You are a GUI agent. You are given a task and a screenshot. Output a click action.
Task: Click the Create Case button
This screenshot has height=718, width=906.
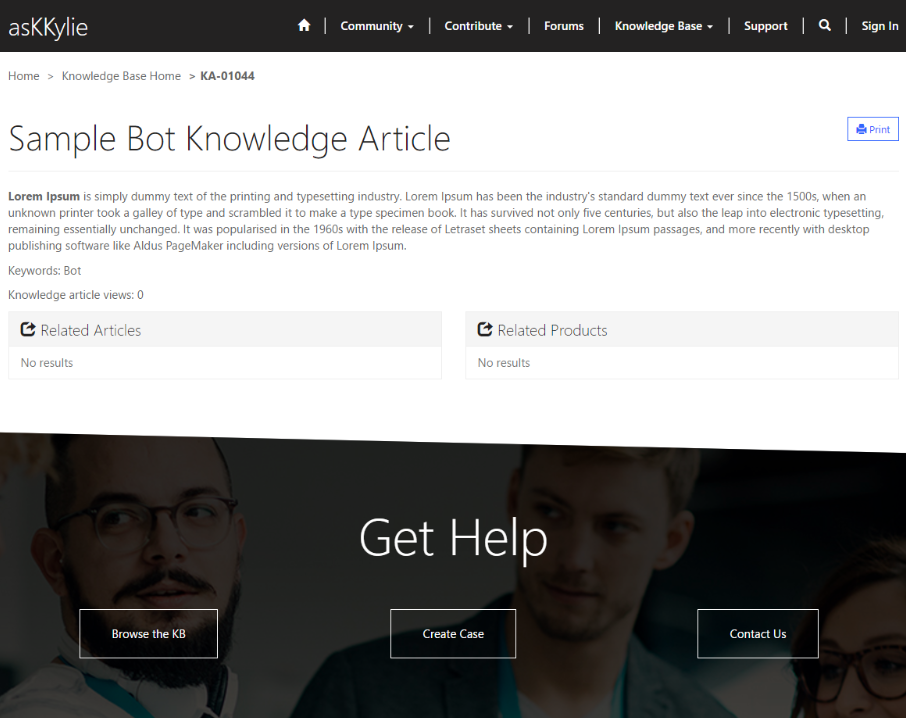tap(453, 634)
